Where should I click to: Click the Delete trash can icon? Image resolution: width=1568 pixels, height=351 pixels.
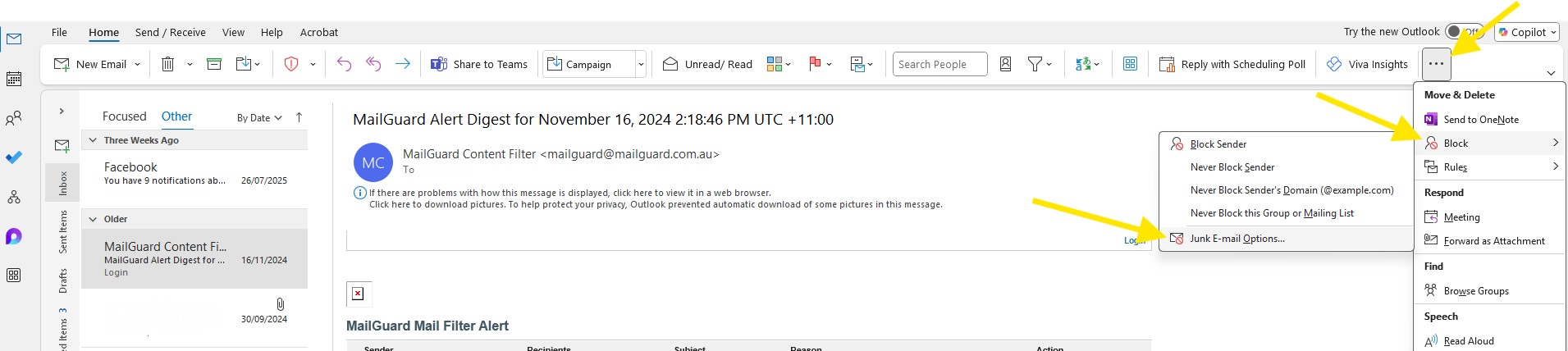pos(167,64)
